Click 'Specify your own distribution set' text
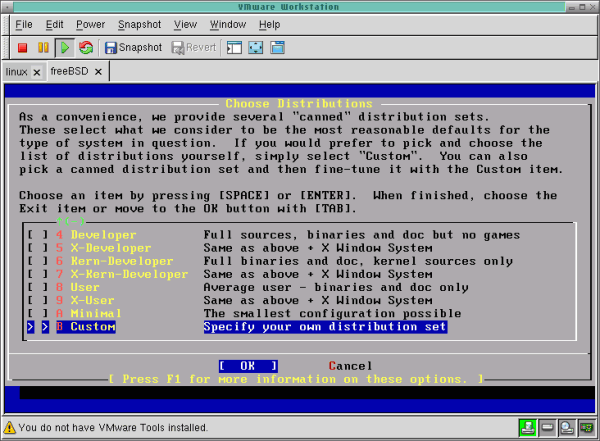This screenshot has width=600, height=441. (325, 327)
